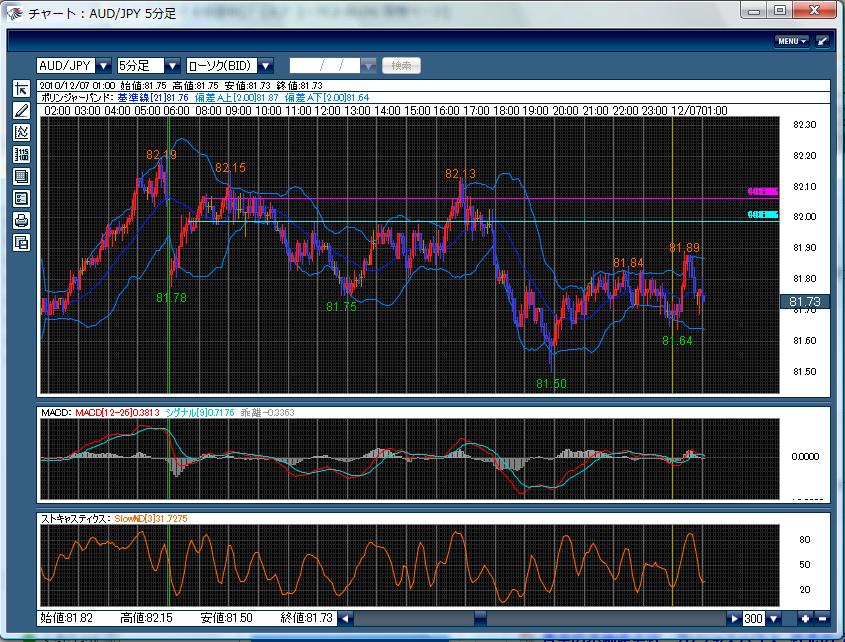The height and width of the screenshot is (642, 845).
Task: Open the technical indicator chart tool
Action: point(22,133)
